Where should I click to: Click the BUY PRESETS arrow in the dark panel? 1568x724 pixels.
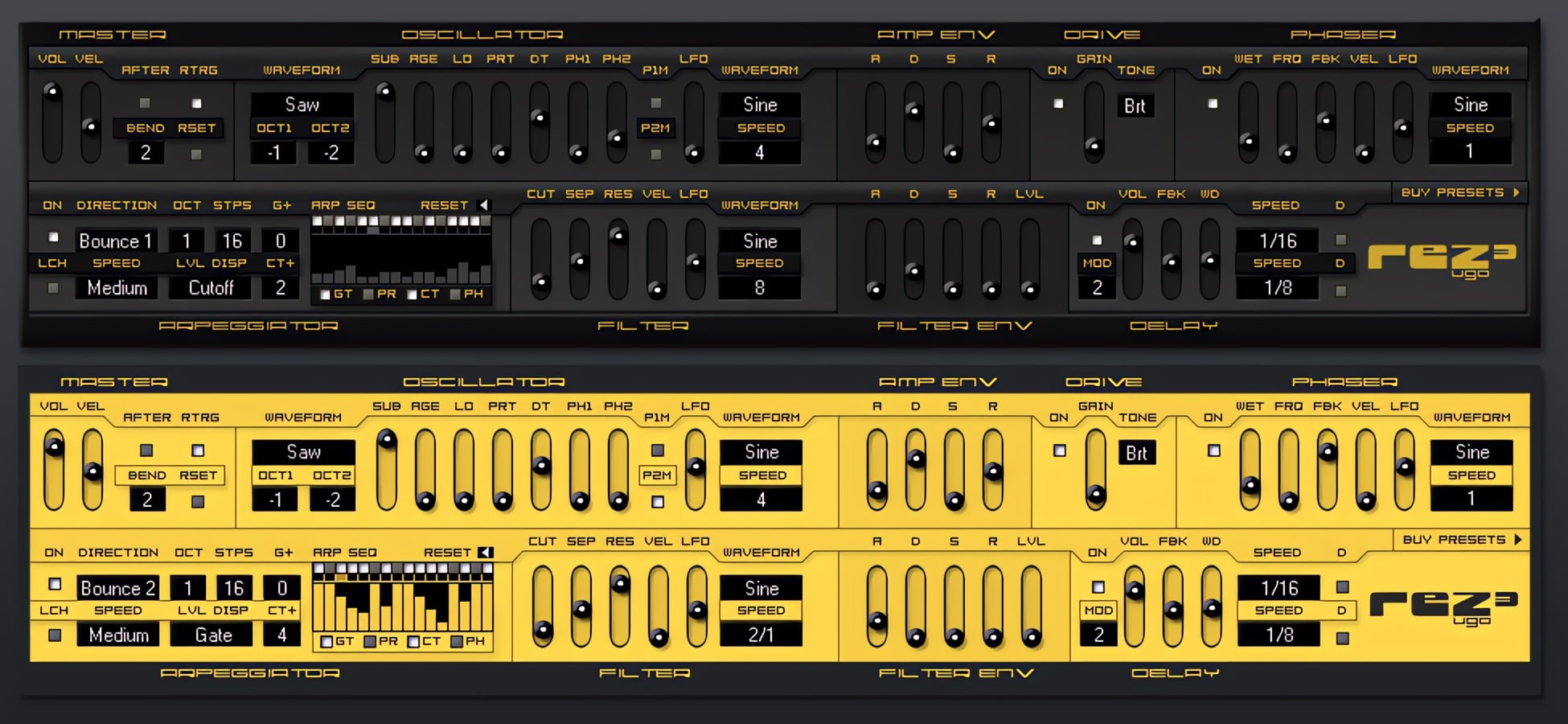tap(1516, 192)
